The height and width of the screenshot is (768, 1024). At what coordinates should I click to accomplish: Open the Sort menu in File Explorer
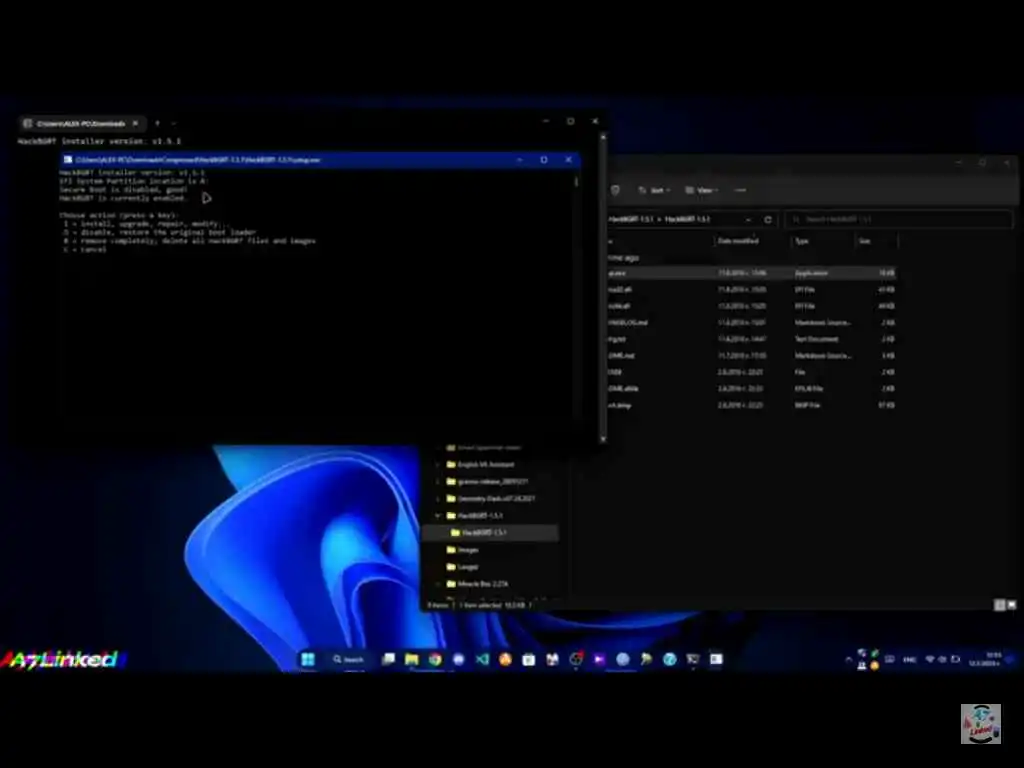click(654, 190)
